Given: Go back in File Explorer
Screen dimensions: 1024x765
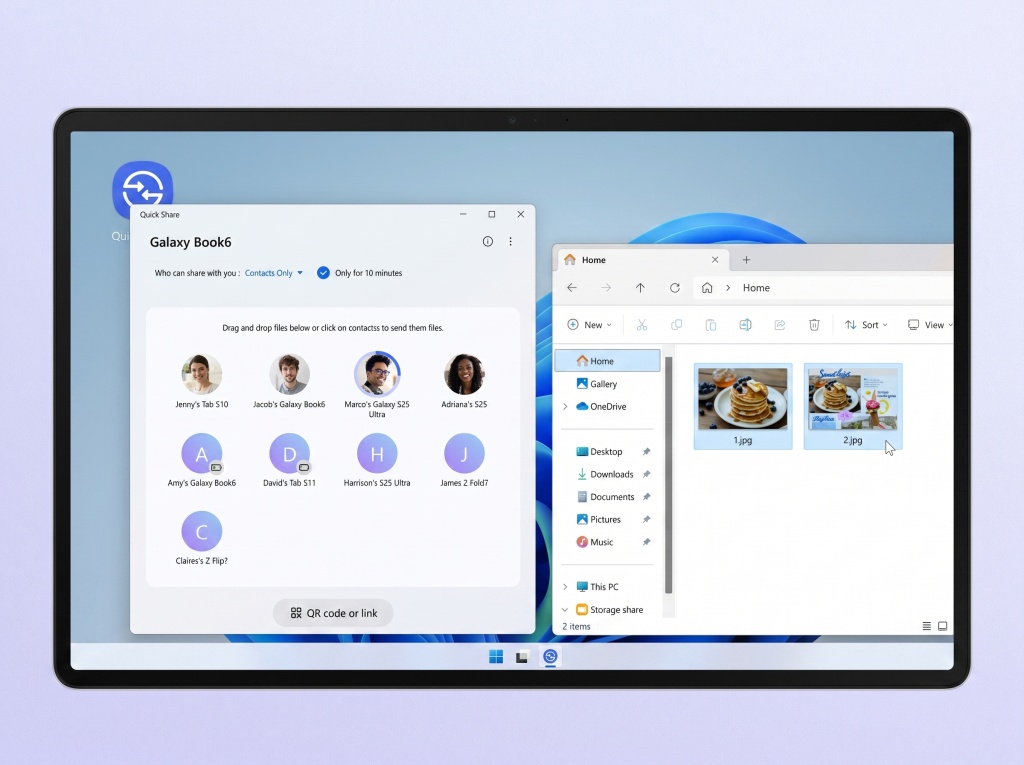Looking at the screenshot, I should (572, 287).
